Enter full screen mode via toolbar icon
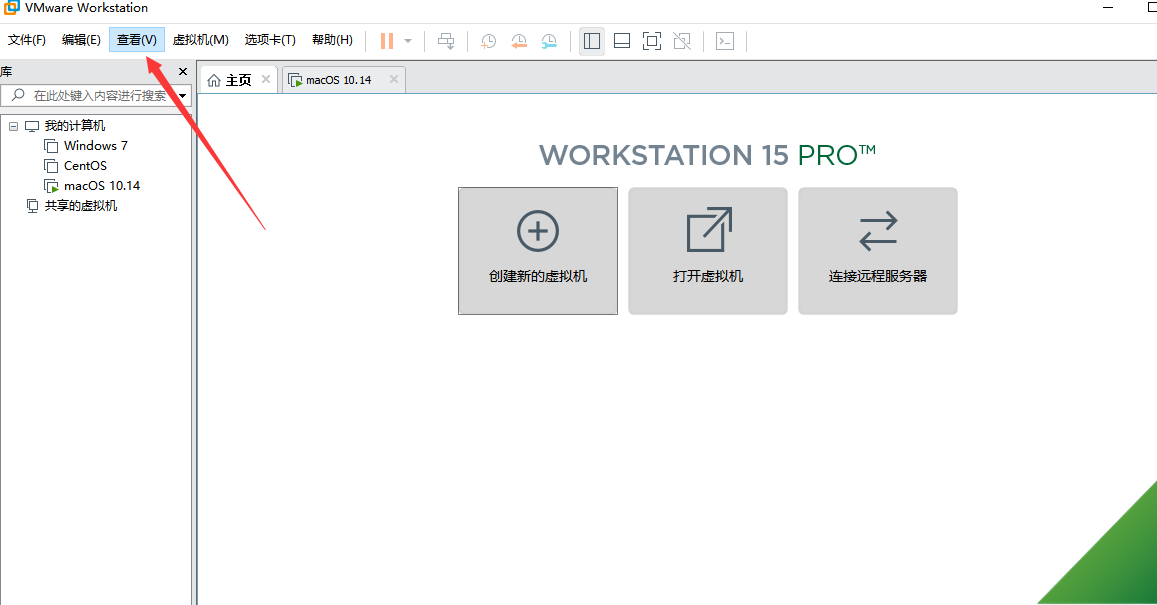Screen dimensions: 1157x605 pos(652,41)
